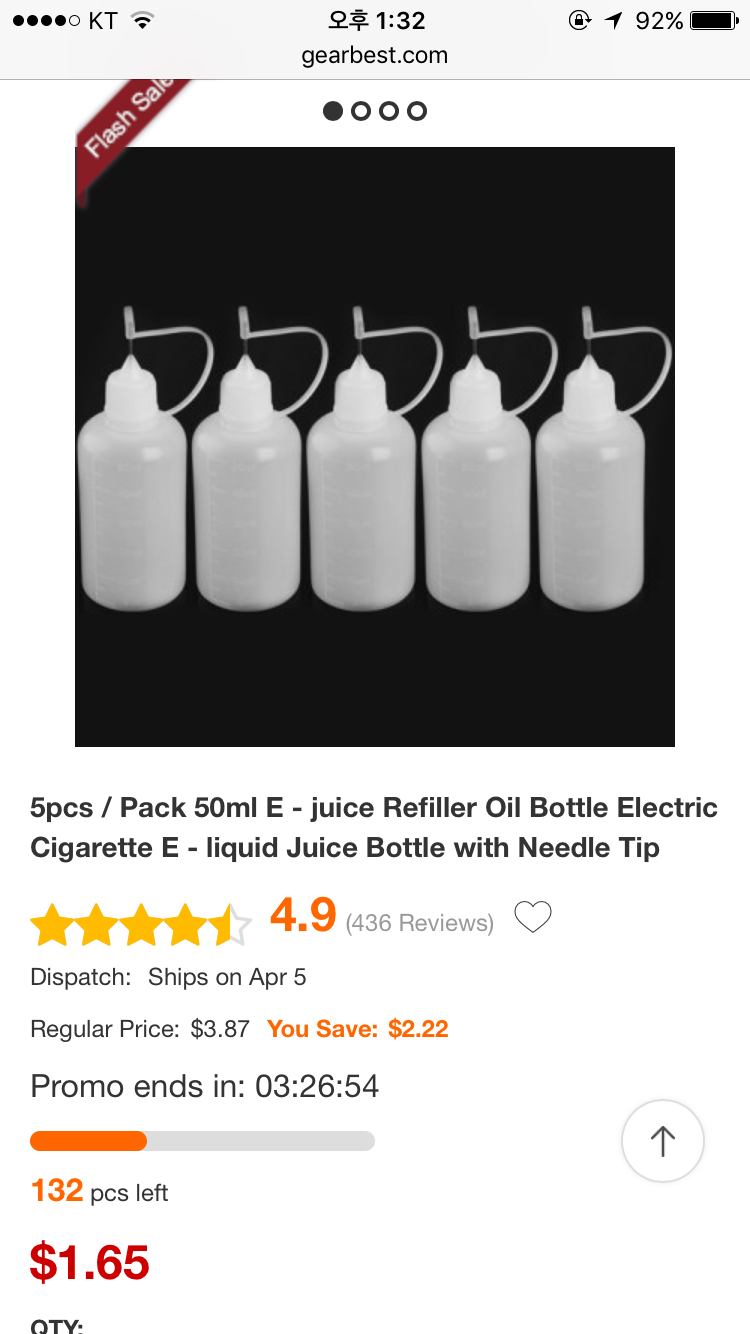Open the product bottle image
Viewport: 750px width, 1334px height.
375,447
